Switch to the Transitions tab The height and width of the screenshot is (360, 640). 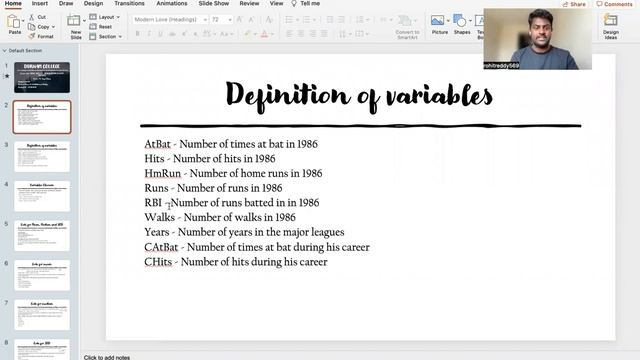click(x=129, y=3)
